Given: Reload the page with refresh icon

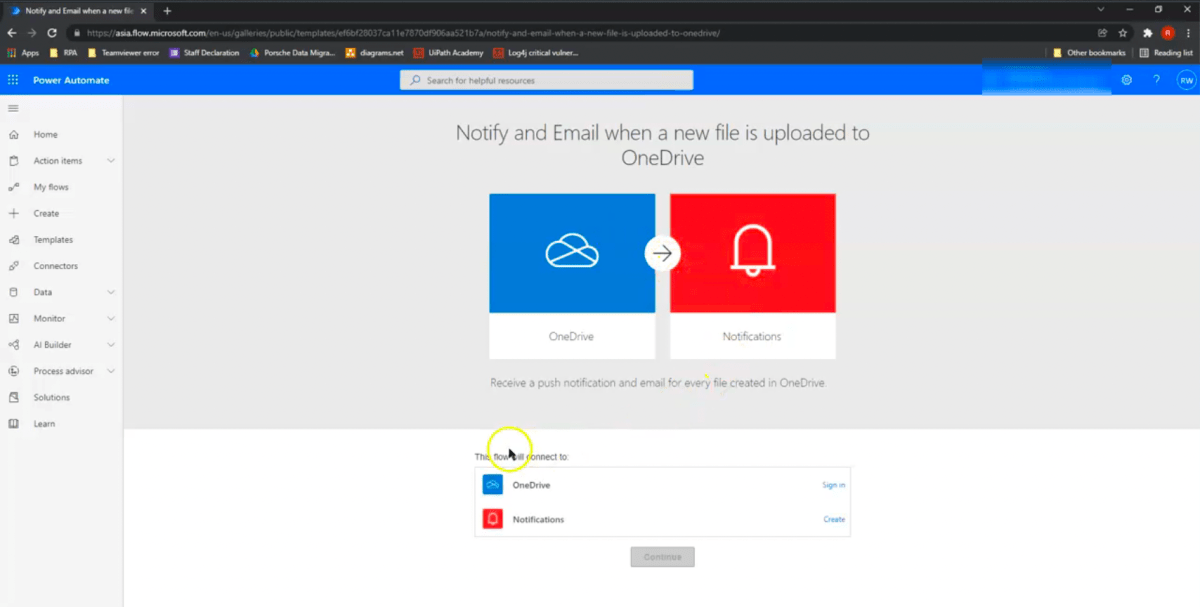Looking at the screenshot, I should (x=52, y=33).
